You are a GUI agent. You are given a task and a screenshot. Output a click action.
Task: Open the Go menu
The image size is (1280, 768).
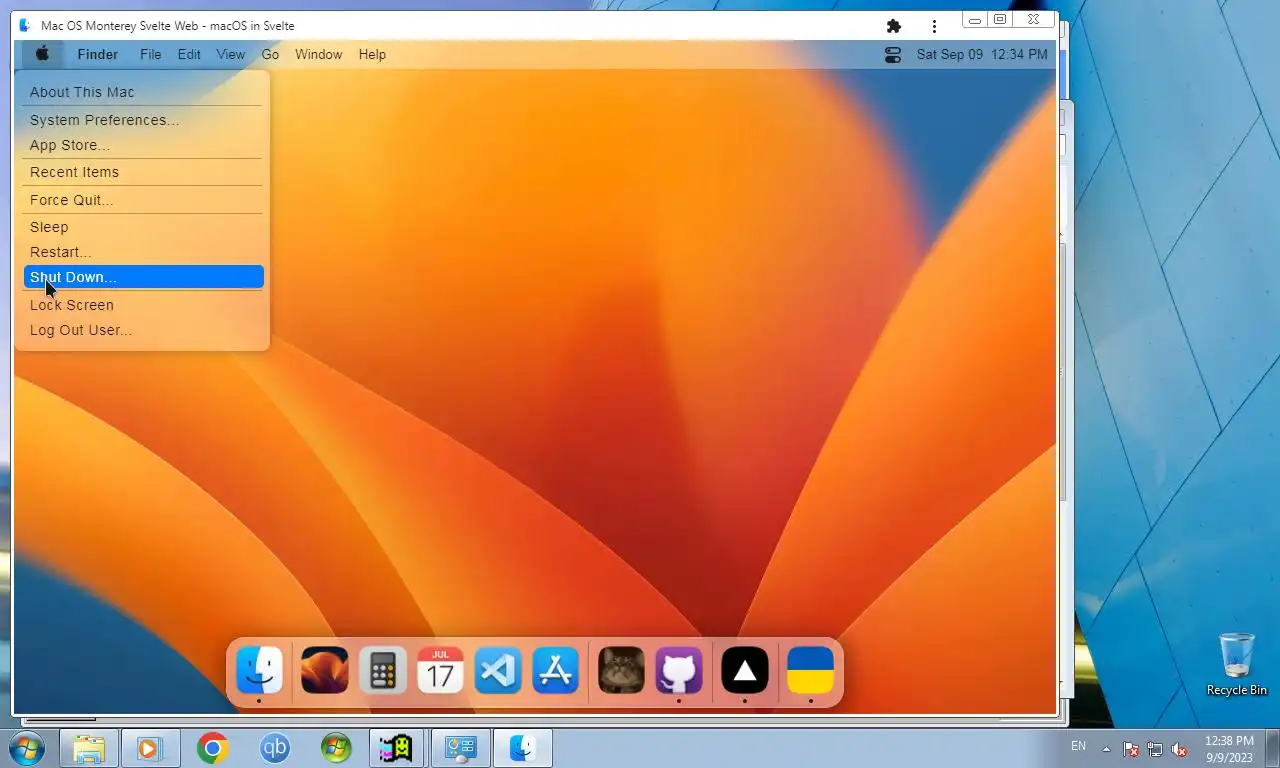[x=270, y=54]
